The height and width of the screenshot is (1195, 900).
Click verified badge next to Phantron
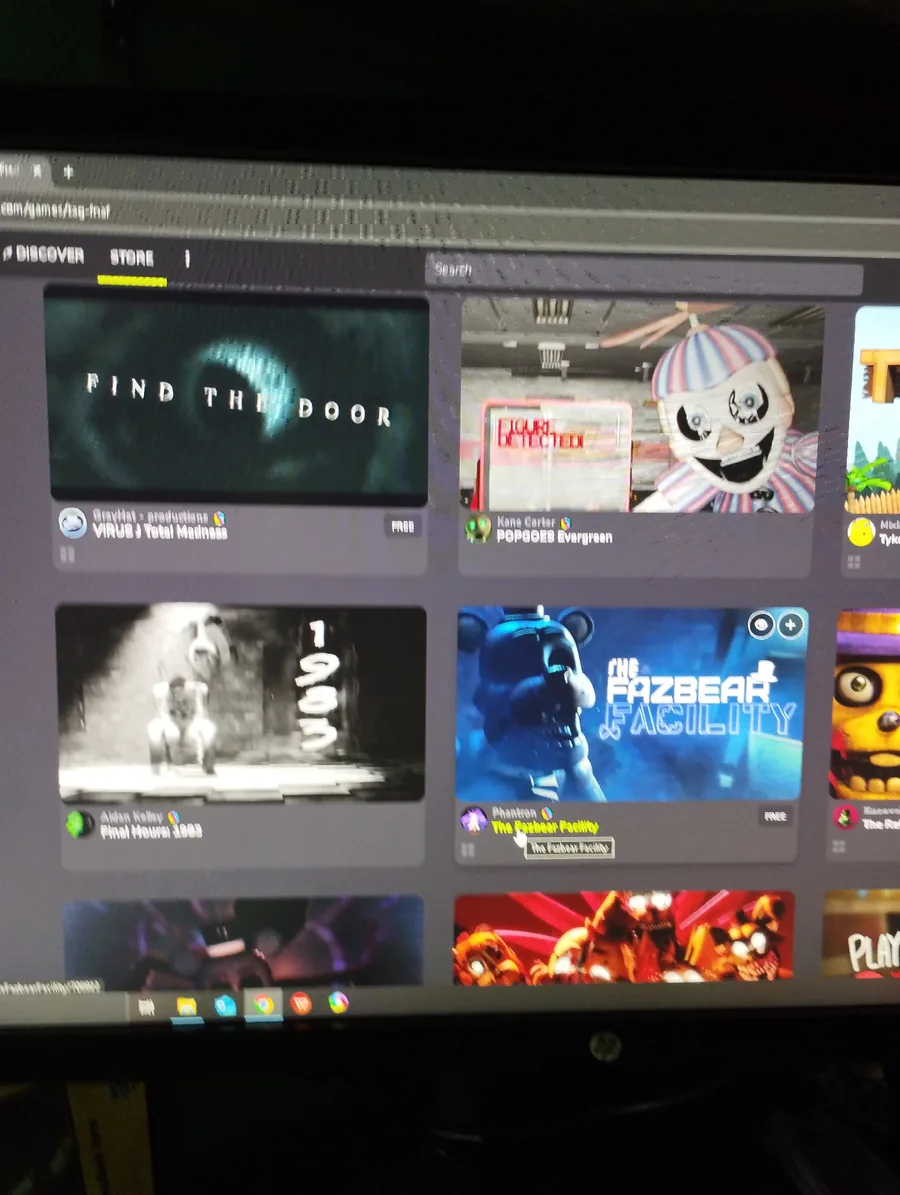(x=546, y=813)
